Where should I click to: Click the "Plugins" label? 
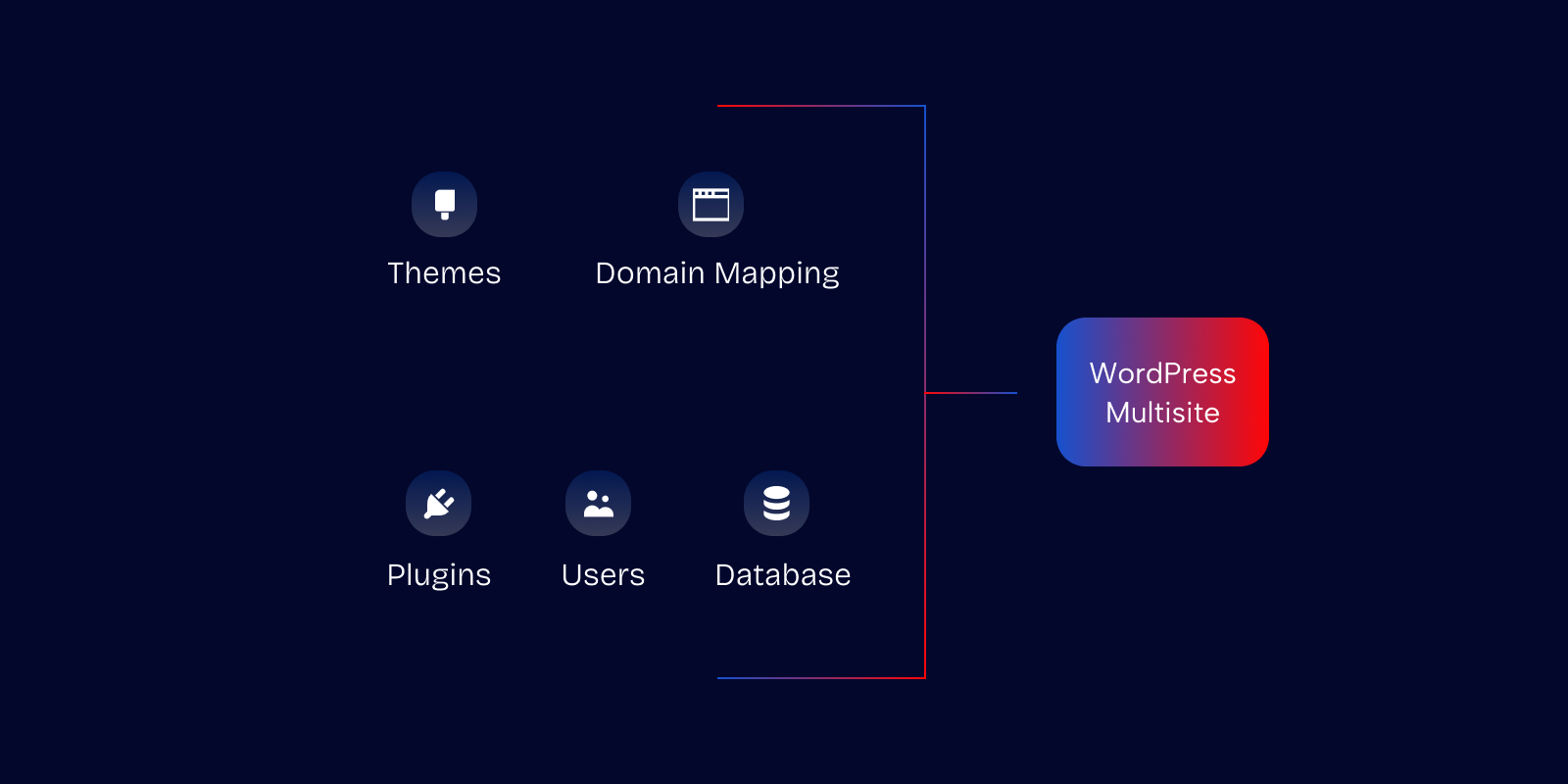[x=439, y=576]
